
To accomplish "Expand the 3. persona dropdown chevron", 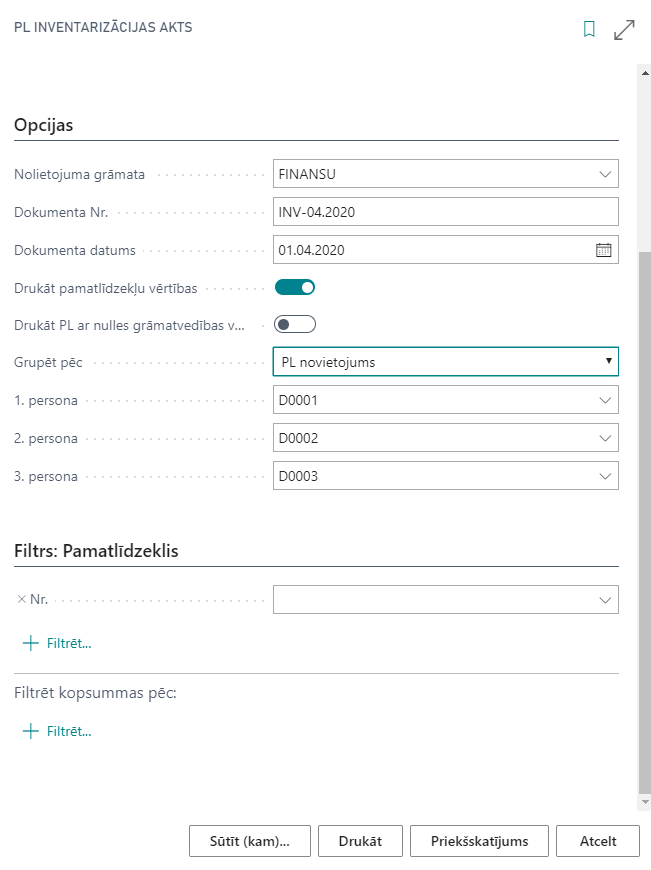I will [x=605, y=477].
